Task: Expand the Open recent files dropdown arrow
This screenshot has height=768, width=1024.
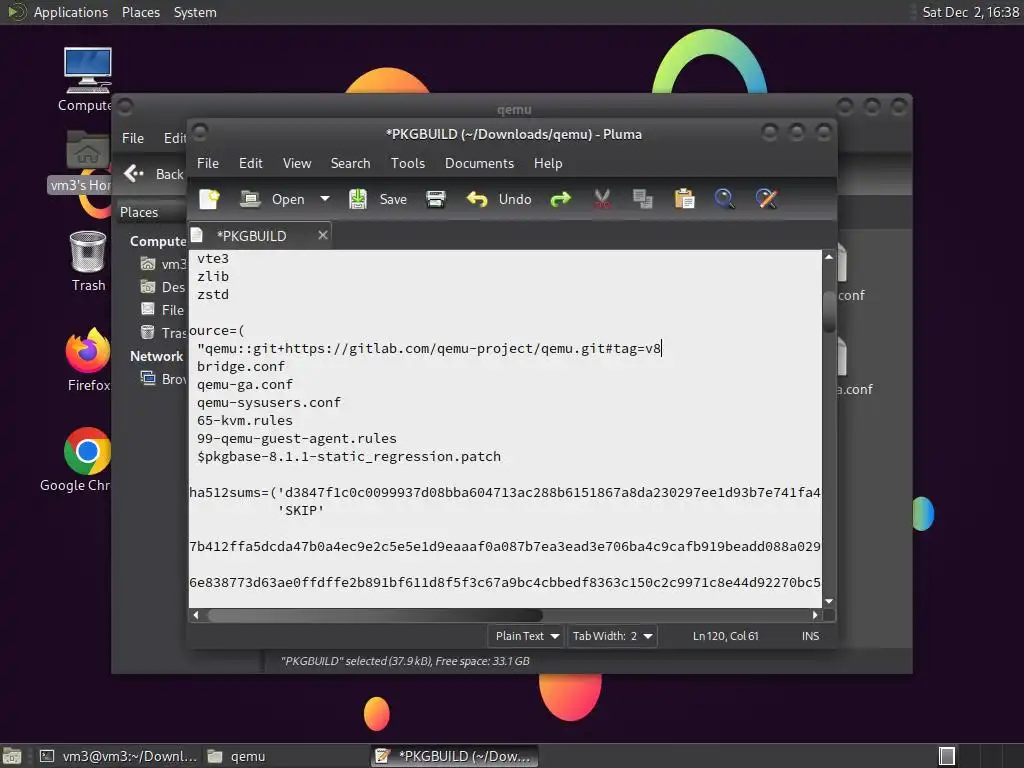Action: click(x=325, y=199)
